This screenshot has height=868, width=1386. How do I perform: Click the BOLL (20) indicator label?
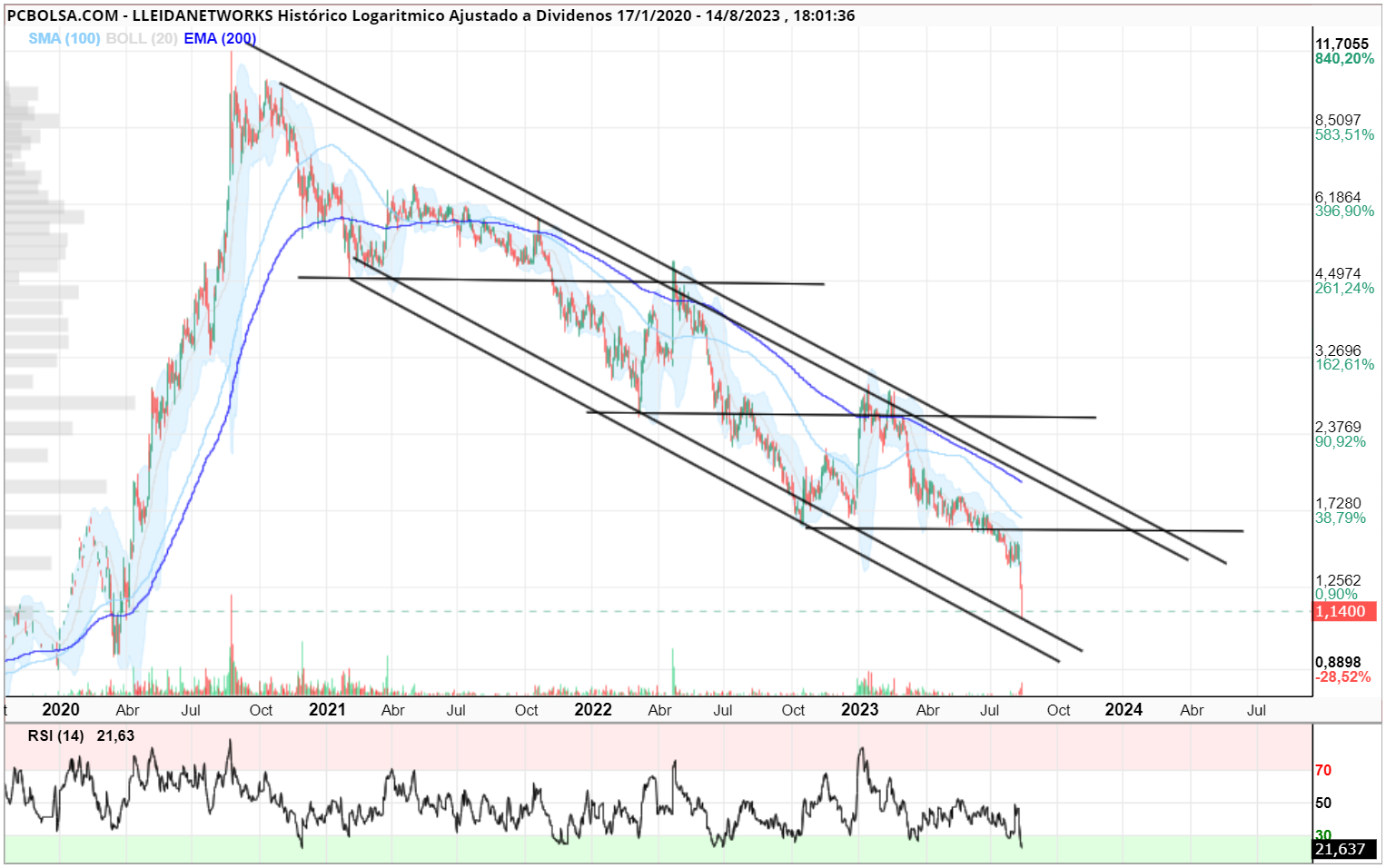tap(142, 38)
